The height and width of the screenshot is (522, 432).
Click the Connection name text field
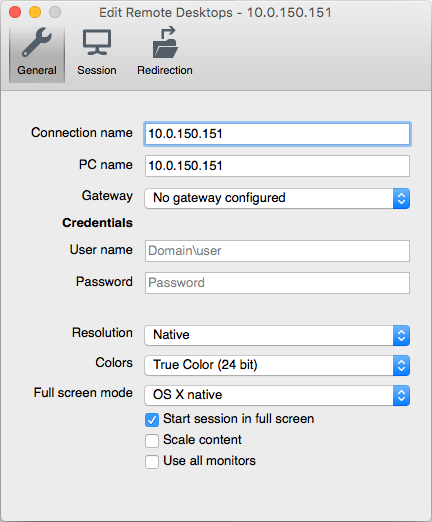pos(277,134)
